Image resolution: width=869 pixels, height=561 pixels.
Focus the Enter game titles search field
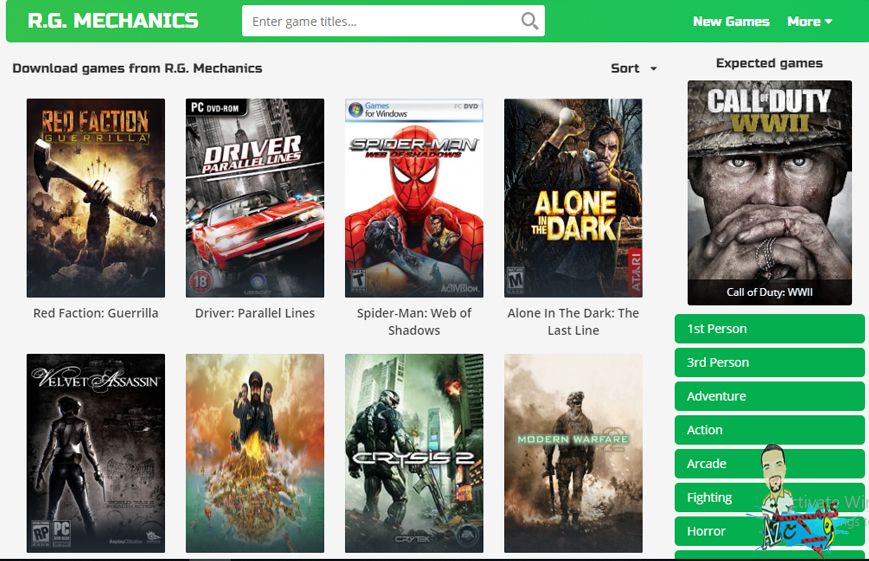point(393,21)
